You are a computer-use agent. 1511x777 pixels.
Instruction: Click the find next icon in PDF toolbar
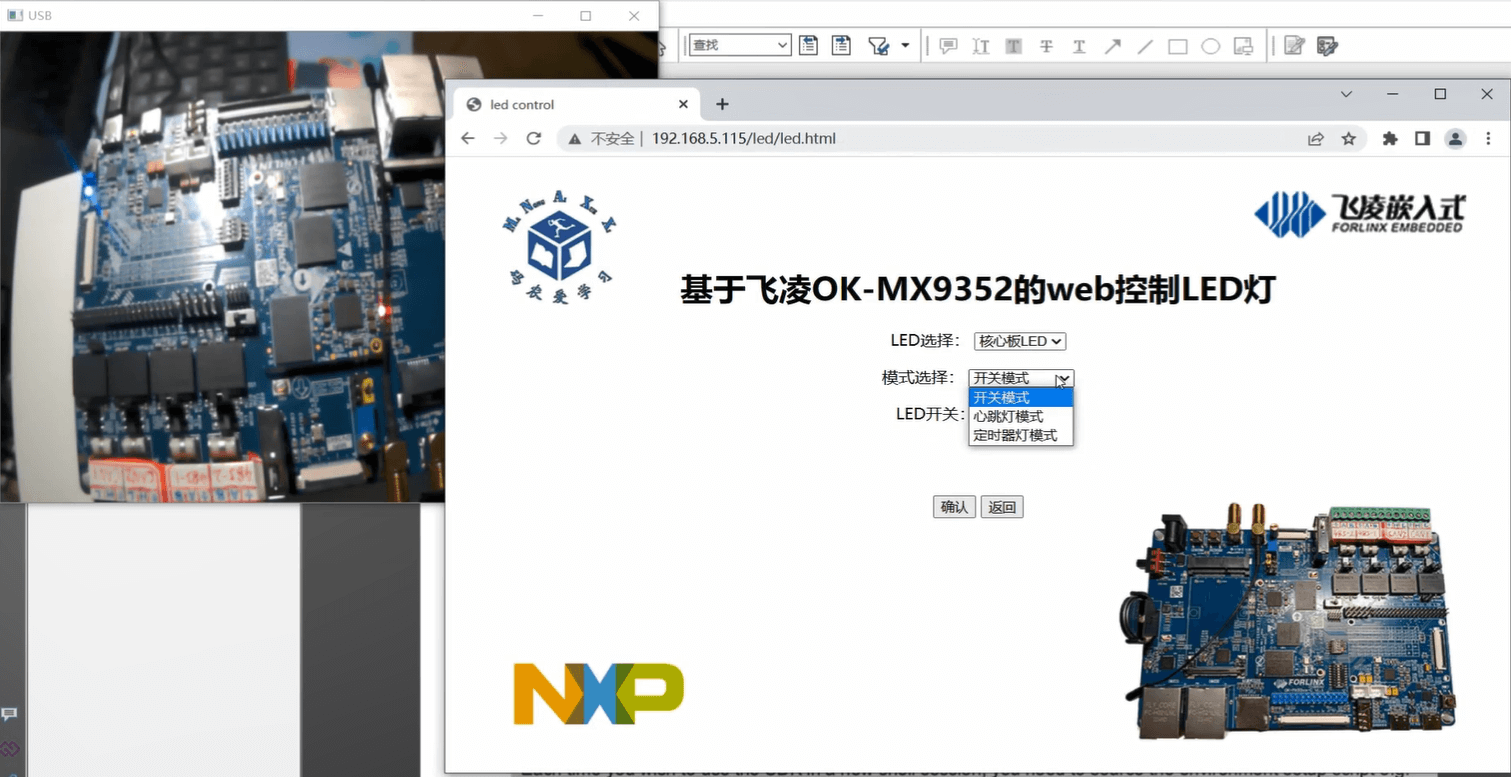[841, 45]
